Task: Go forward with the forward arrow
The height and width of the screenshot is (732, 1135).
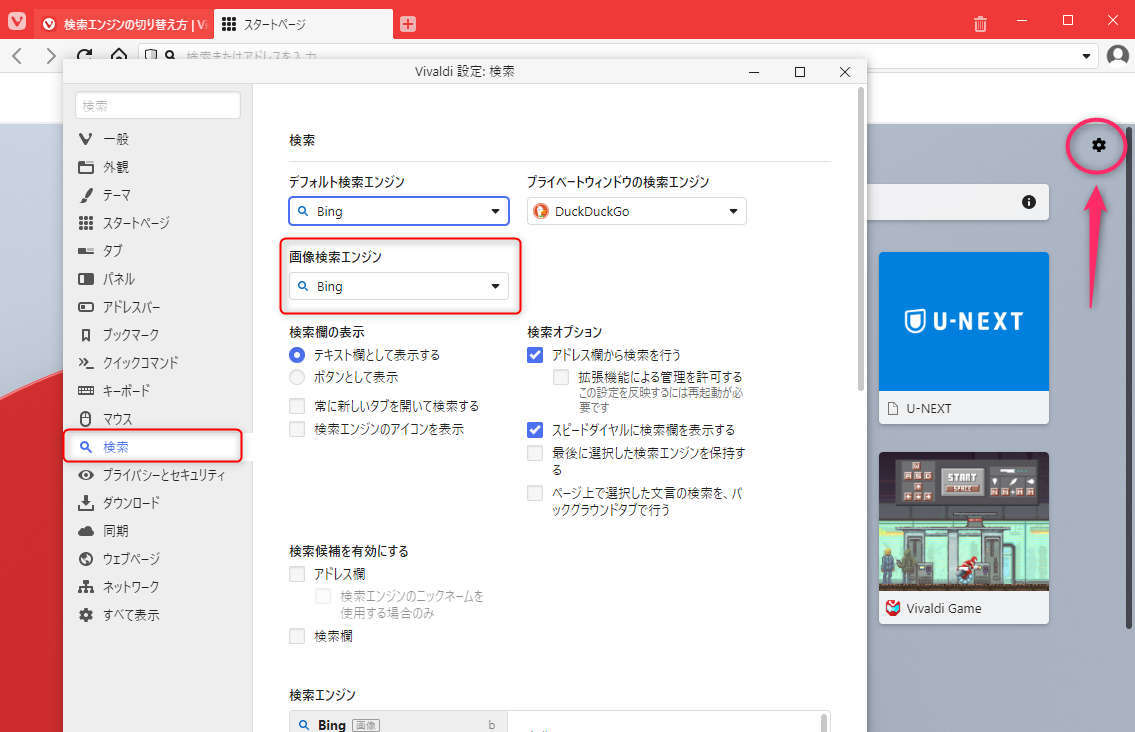Action: 50,56
